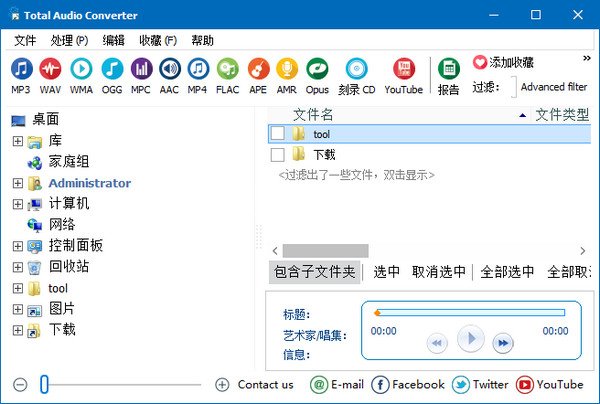
Task: Expand the 计算机 tree node
Action: click(18, 204)
